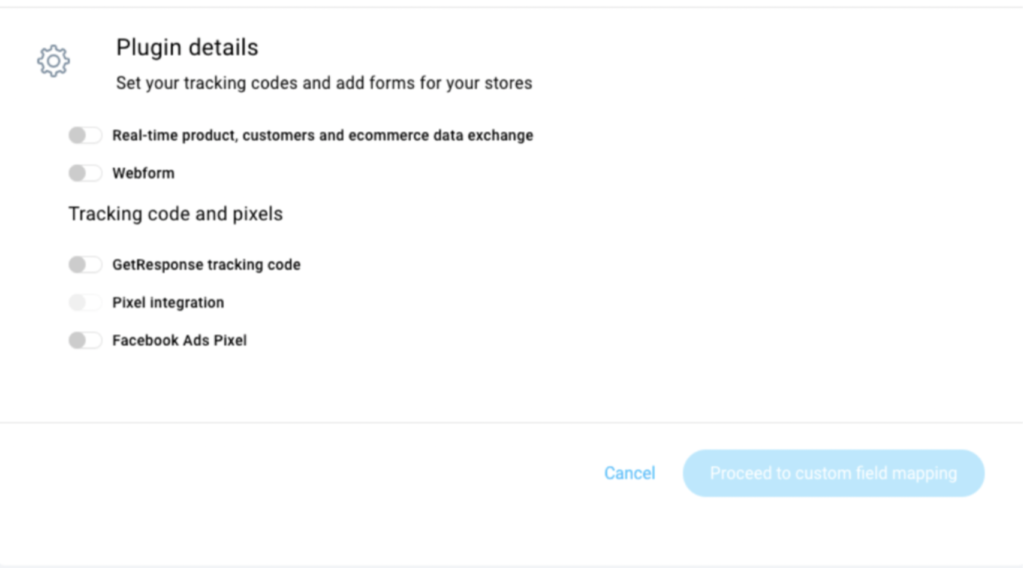Enable real-time product and ecommerce data exchange
The width and height of the screenshot is (1024, 568).
(x=85, y=135)
